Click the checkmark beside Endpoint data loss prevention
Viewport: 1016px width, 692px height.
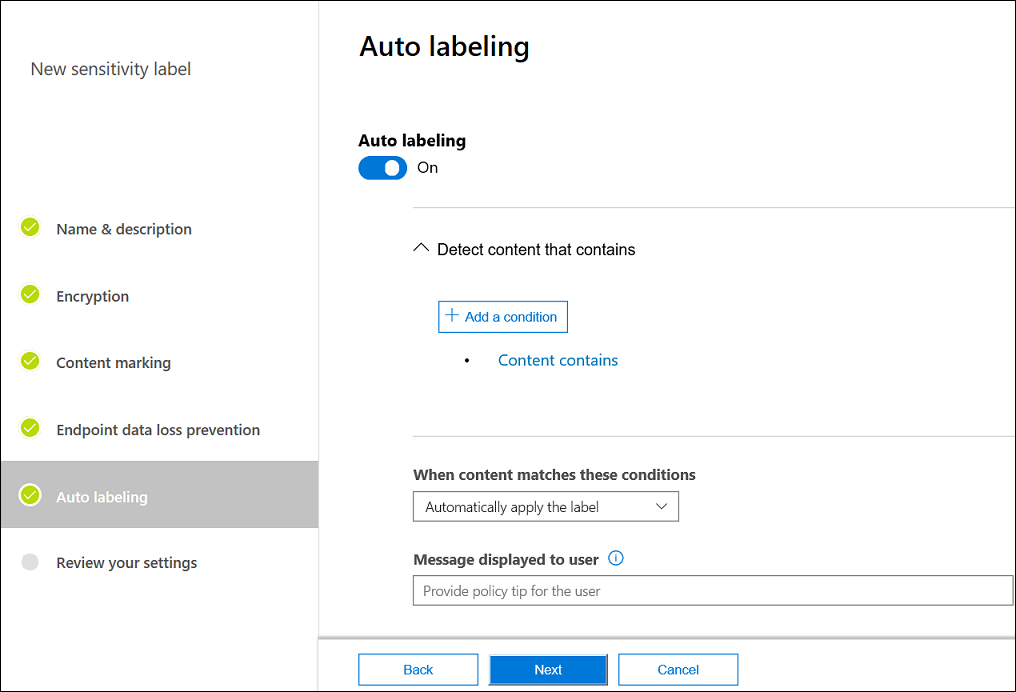30,429
